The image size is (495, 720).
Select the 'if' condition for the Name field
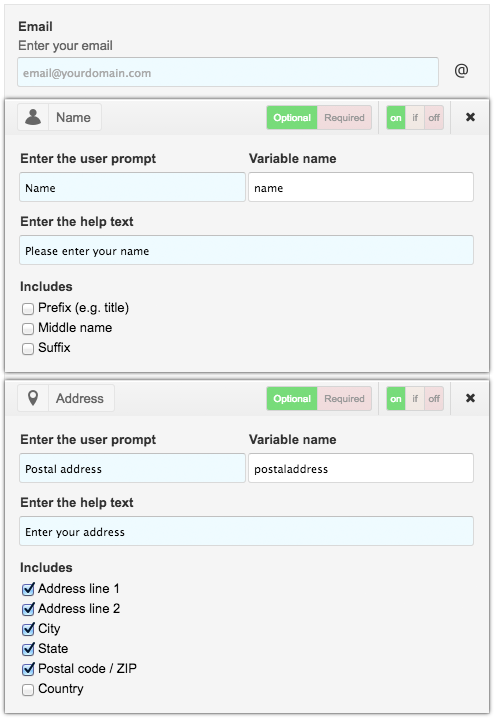tap(415, 118)
